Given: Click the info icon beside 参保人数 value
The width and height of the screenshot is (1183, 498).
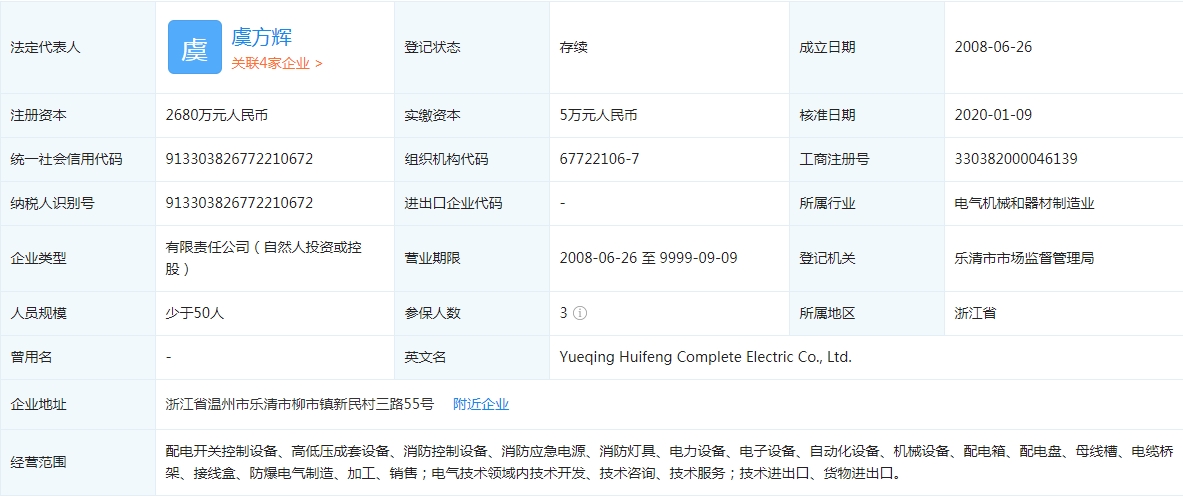Looking at the screenshot, I should click(x=580, y=313).
